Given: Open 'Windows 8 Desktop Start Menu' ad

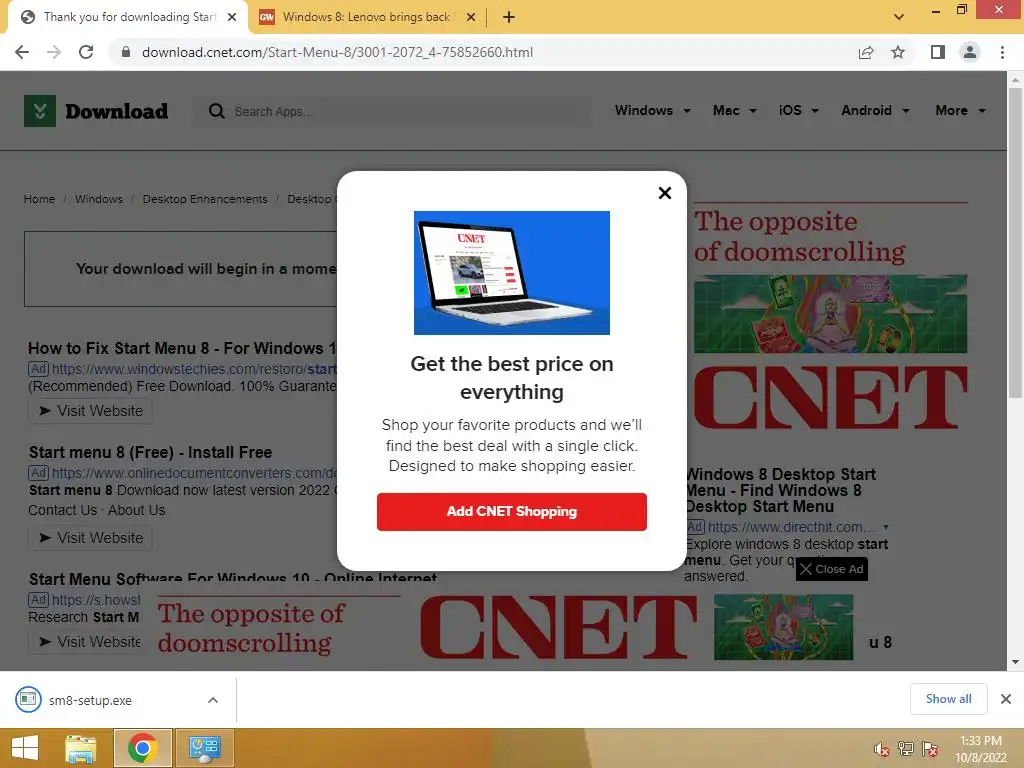Looking at the screenshot, I should tap(781, 490).
